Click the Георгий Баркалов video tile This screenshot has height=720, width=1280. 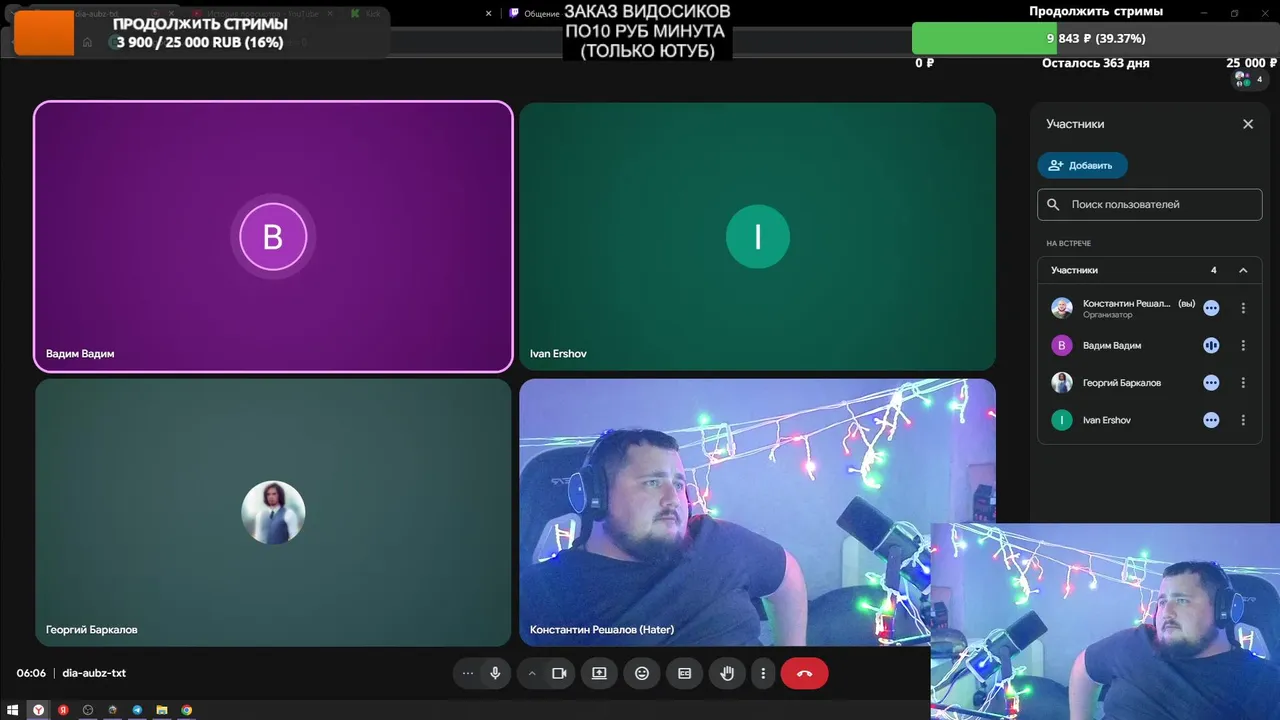click(273, 512)
